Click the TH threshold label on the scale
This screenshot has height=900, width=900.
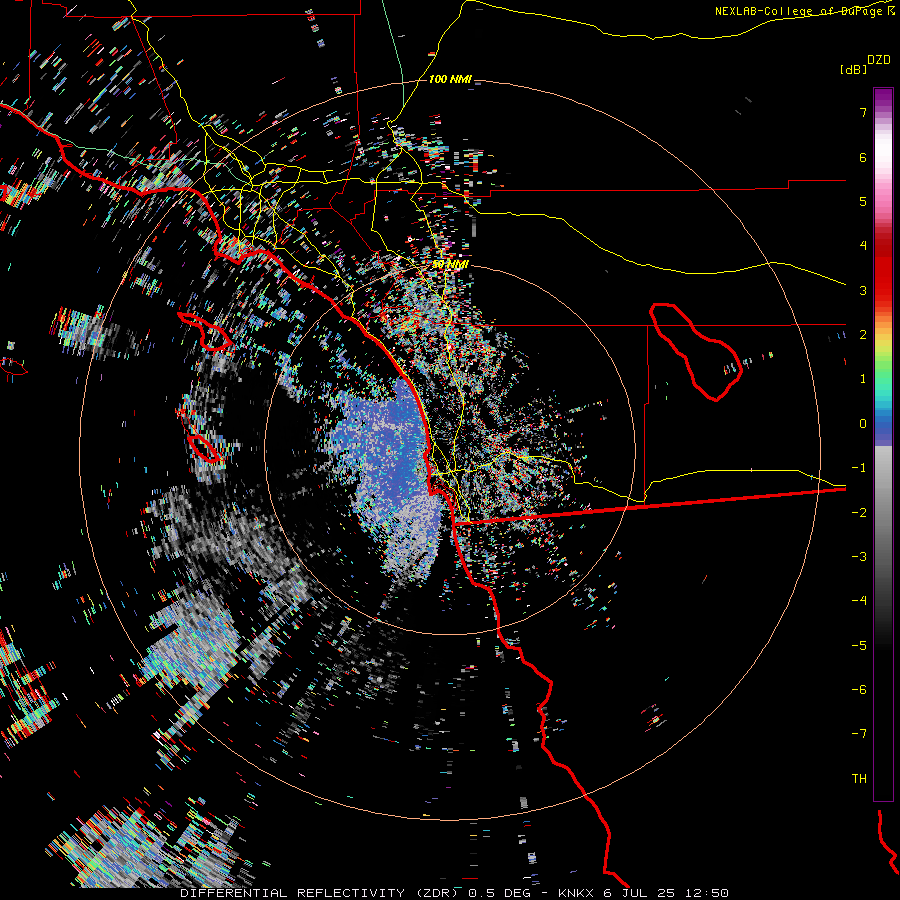click(859, 779)
